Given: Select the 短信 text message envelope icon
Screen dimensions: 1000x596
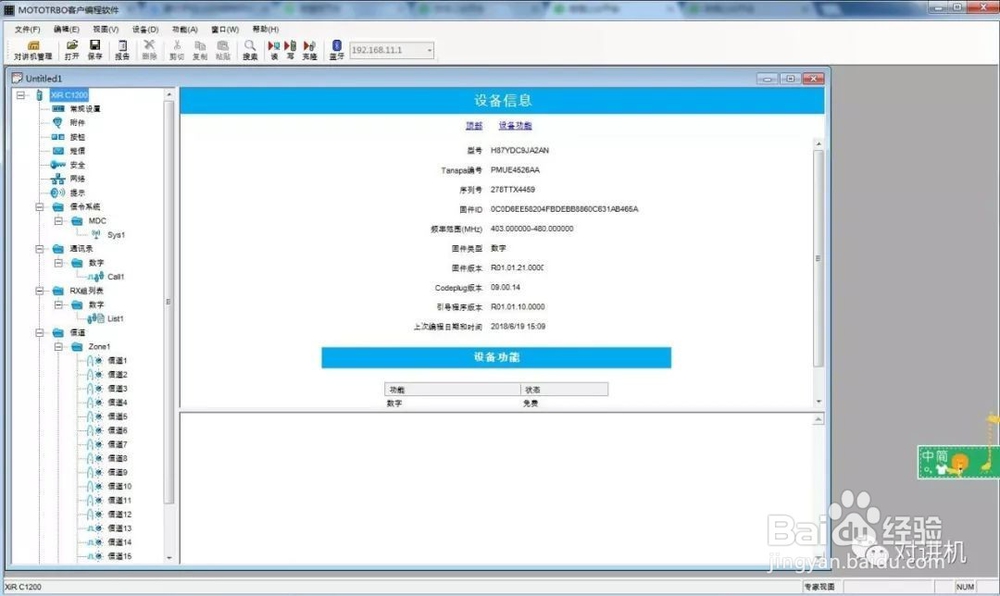Looking at the screenshot, I should pos(58,150).
